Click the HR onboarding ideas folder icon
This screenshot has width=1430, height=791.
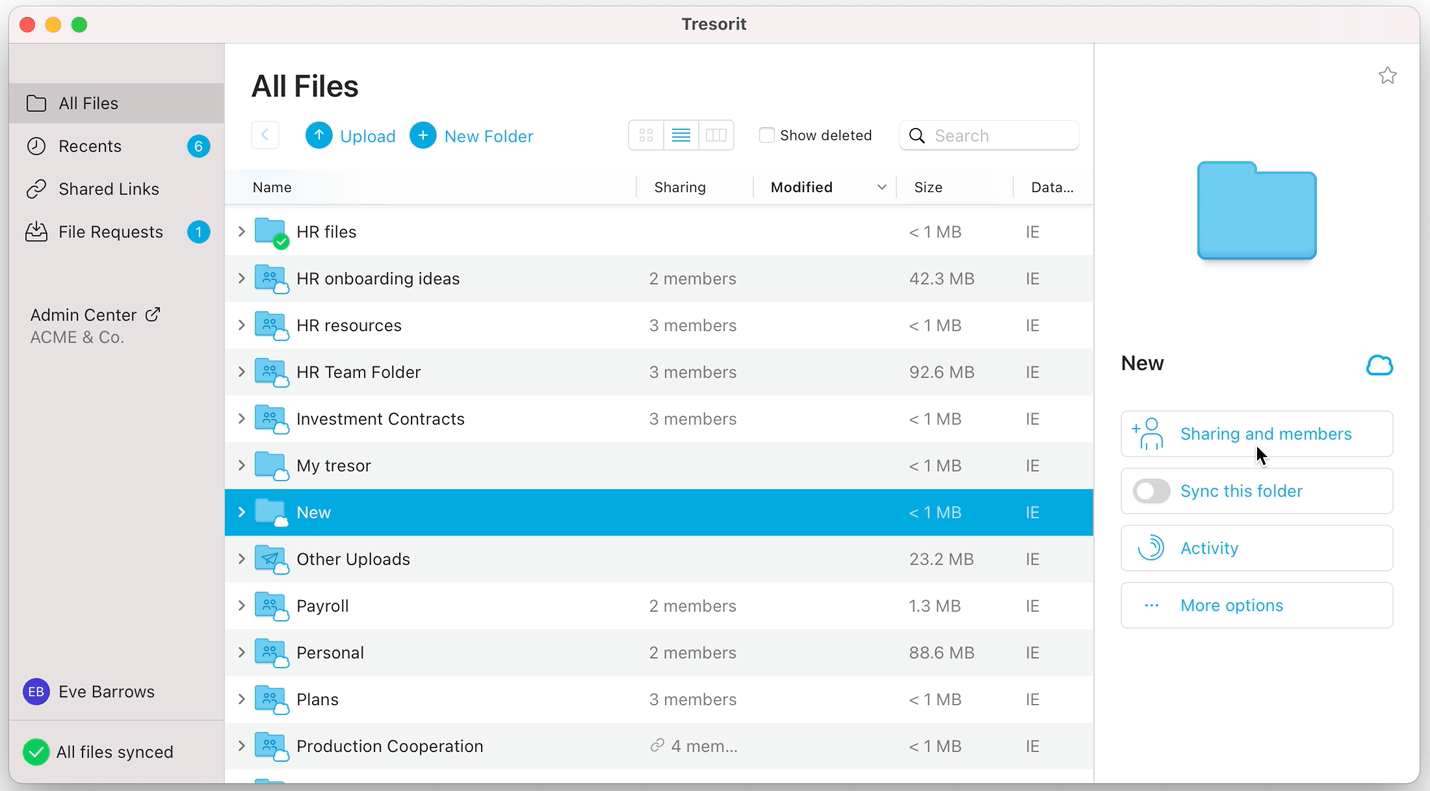tap(271, 279)
